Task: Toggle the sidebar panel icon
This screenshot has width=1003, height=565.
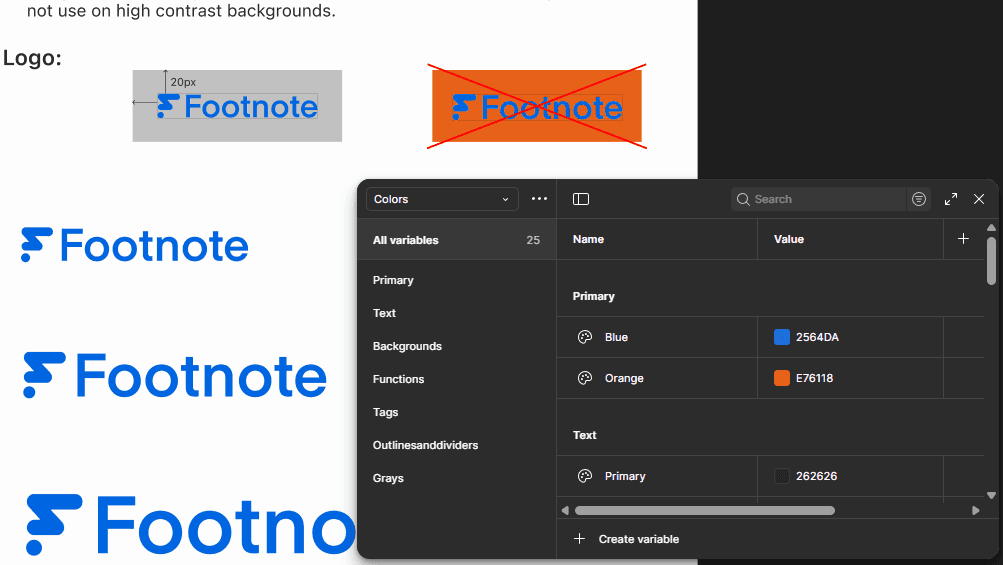Action: coord(581,199)
